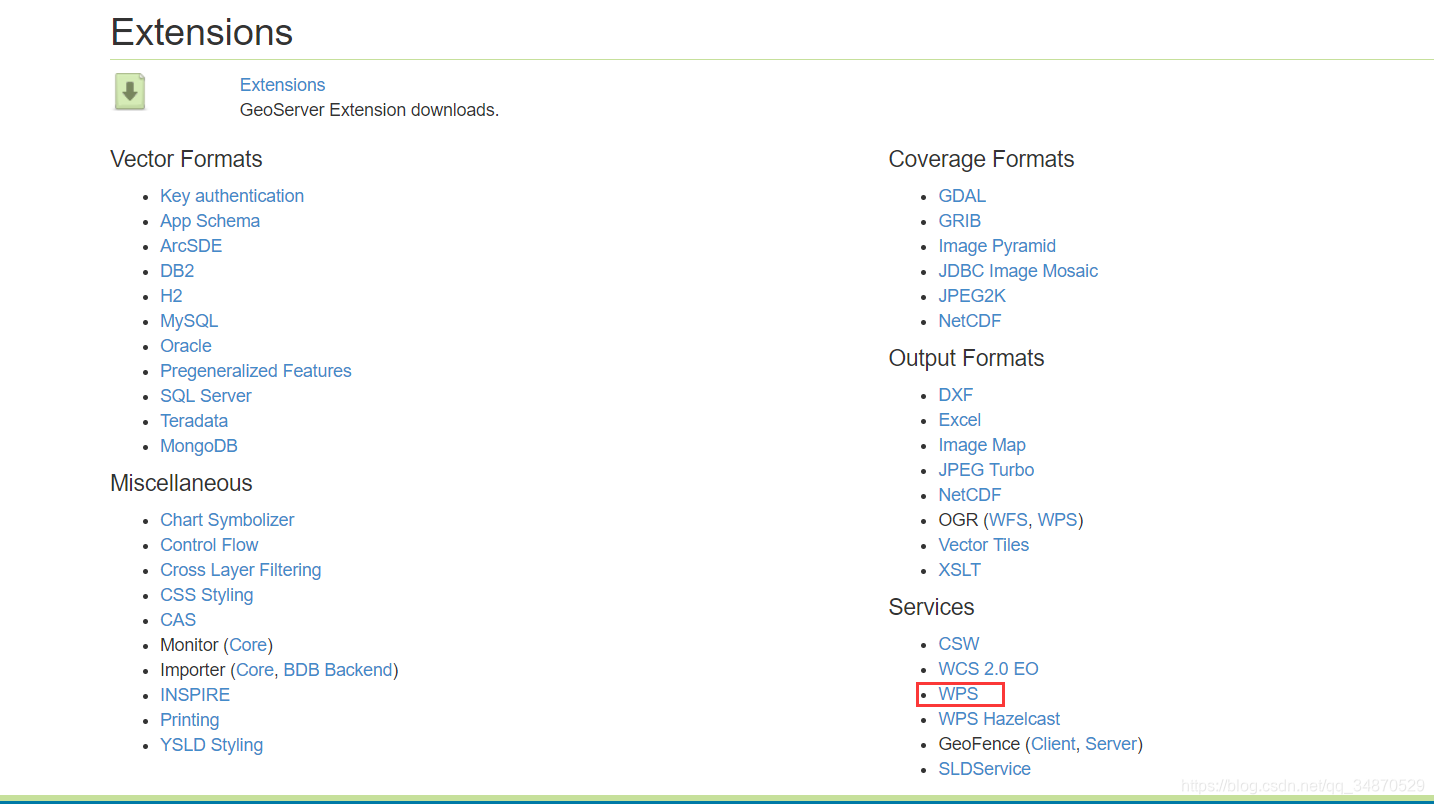Open the GDAL coverage format link

[962, 196]
